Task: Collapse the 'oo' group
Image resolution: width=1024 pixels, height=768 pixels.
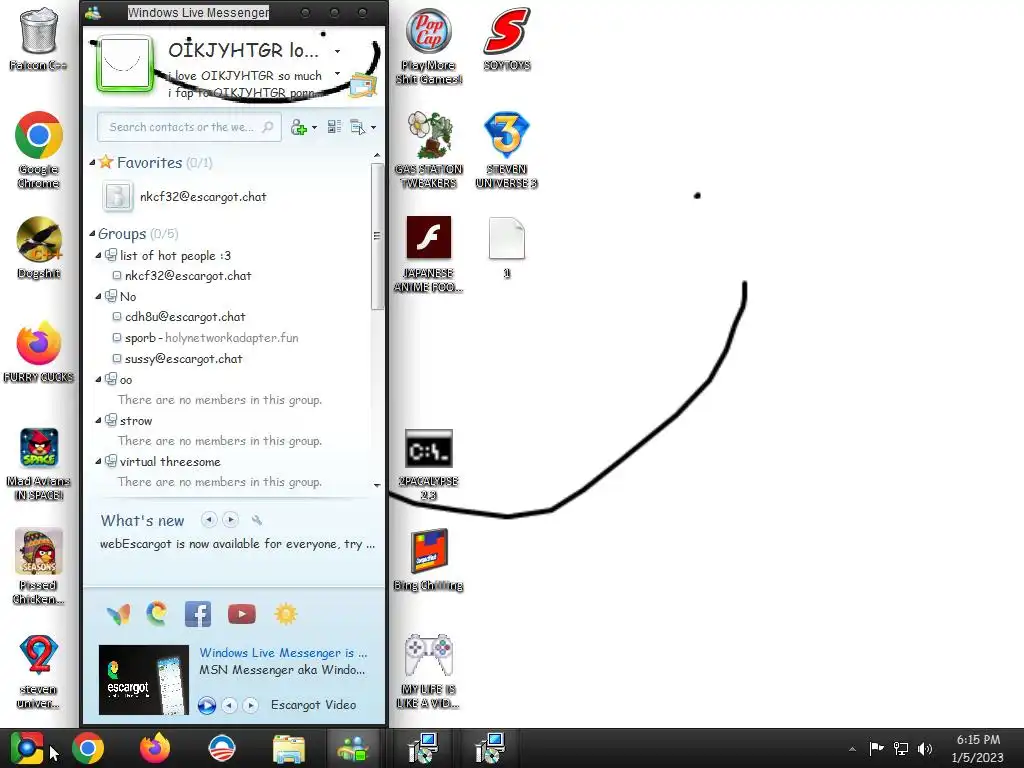Action: (x=99, y=379)
